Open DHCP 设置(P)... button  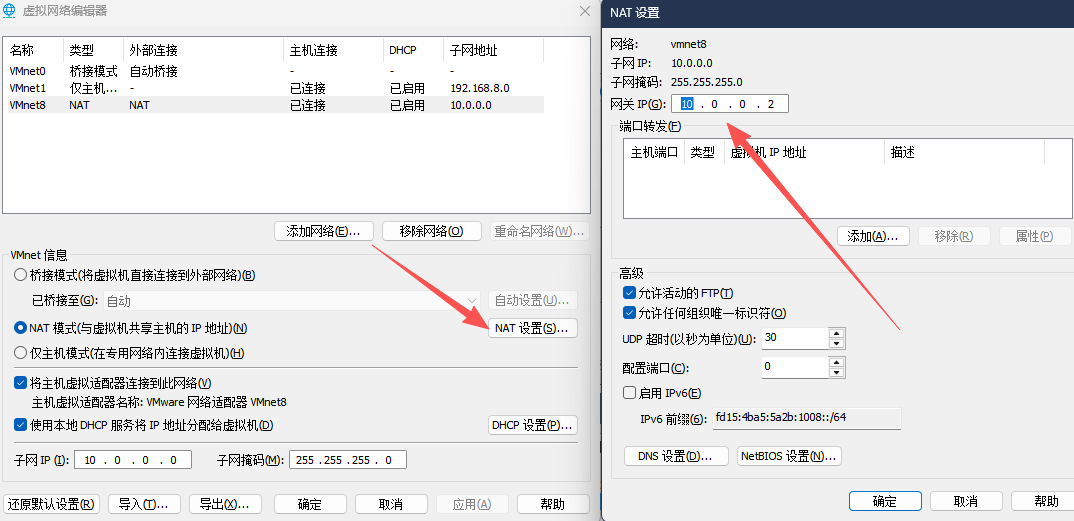coord(533,425)
